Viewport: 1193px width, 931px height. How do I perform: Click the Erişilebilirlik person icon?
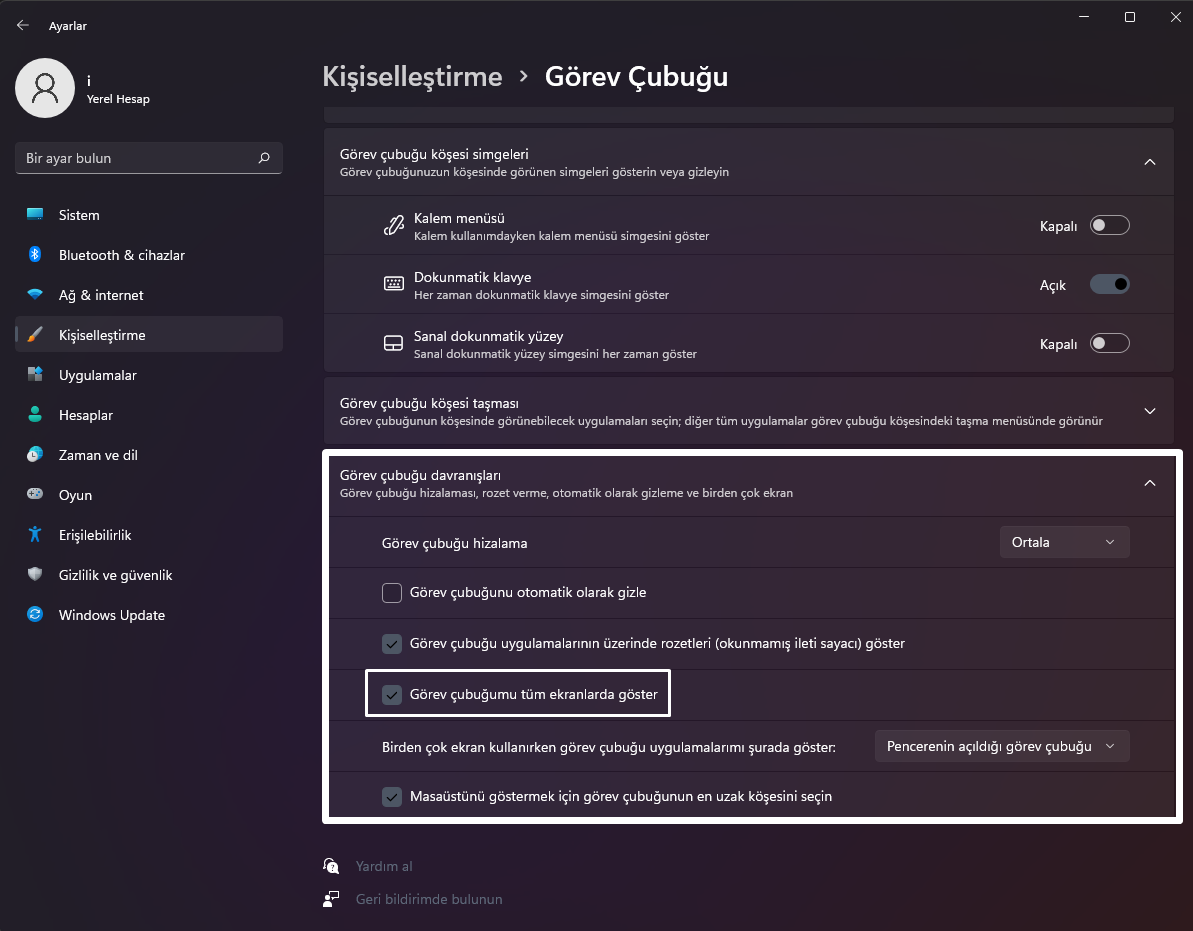[x=35, y=535]
